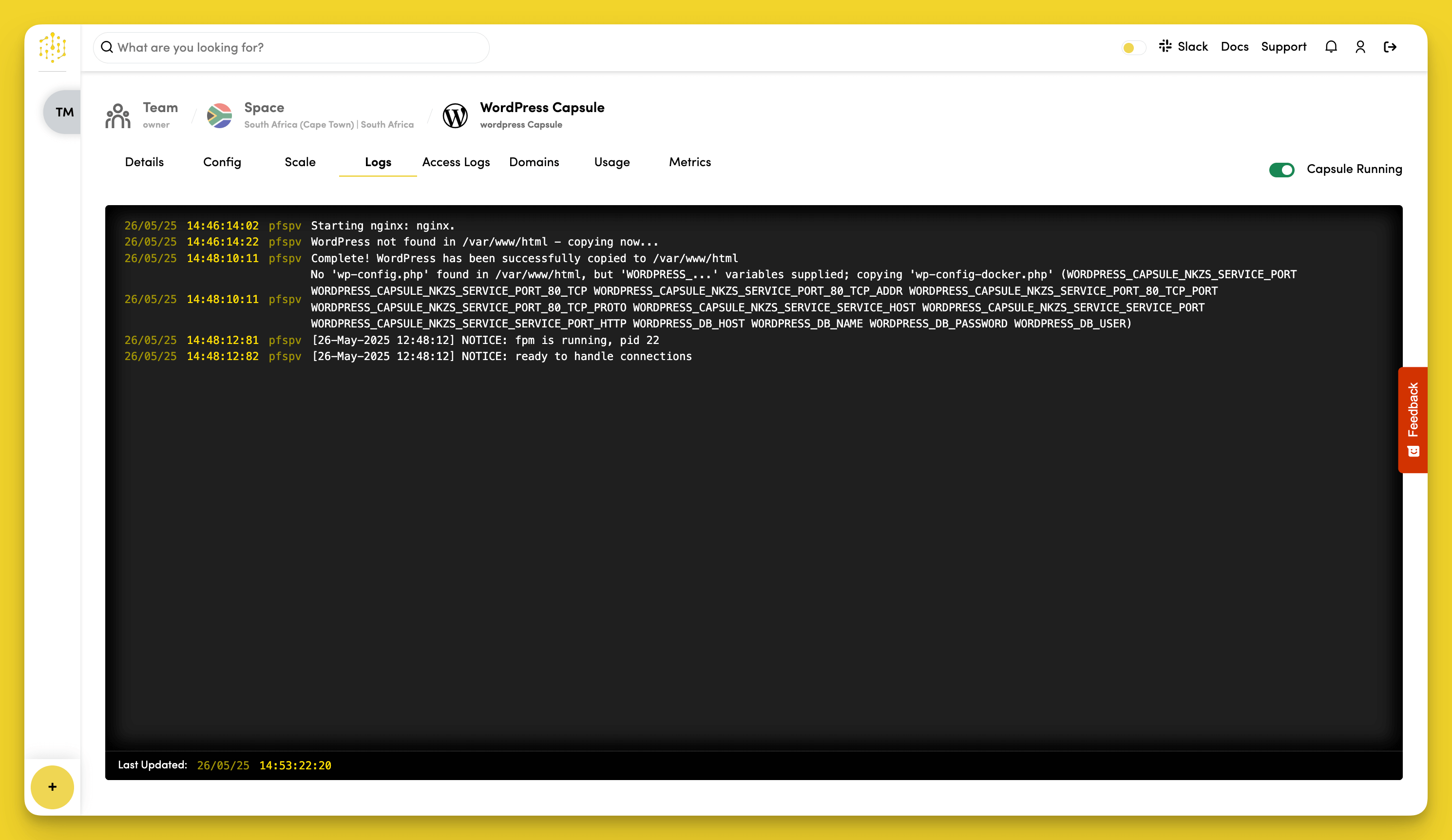
Task: Open the Metrics tab
Action: (690, 162)
